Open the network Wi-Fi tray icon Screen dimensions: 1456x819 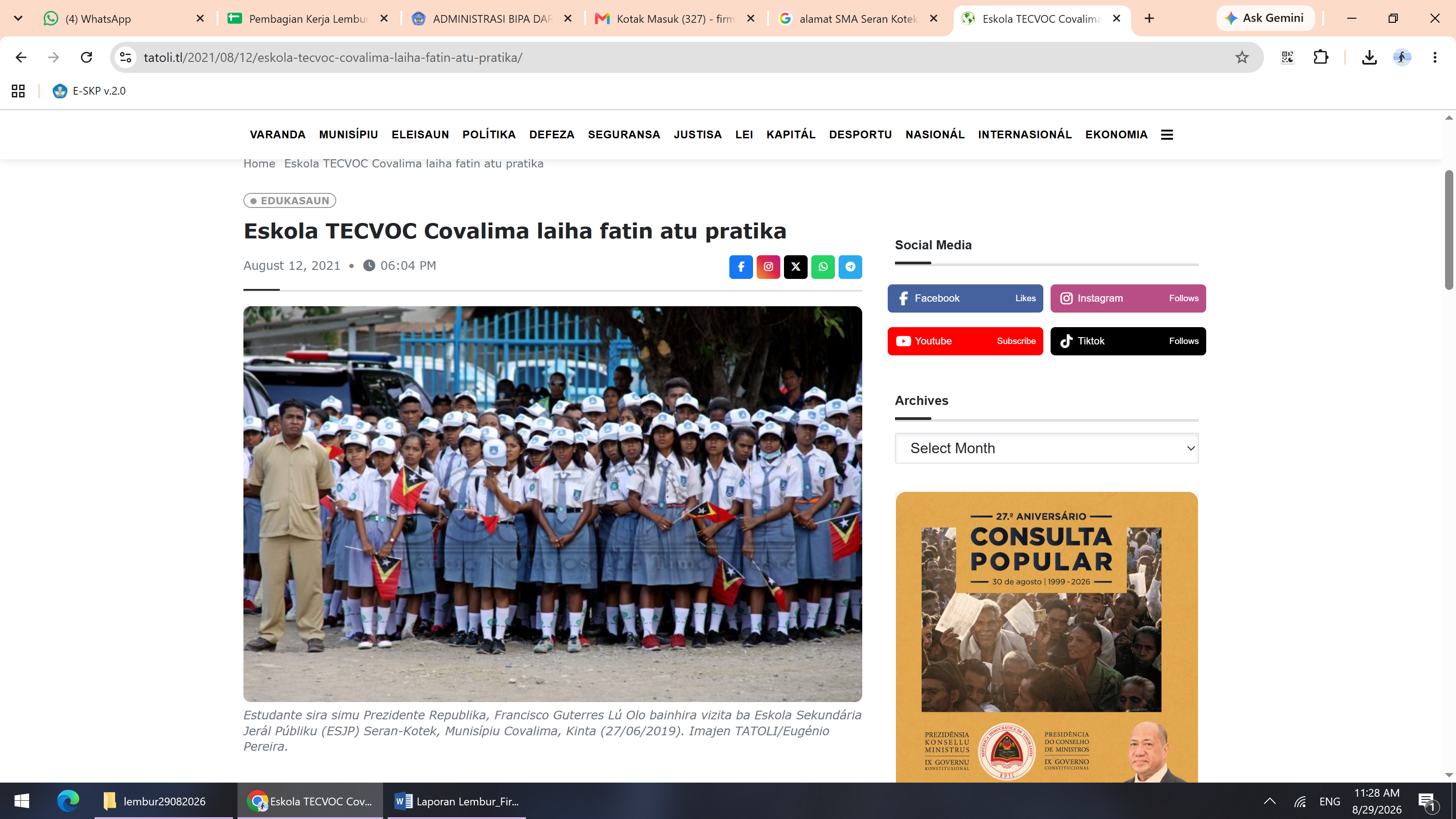(1300, 801)
